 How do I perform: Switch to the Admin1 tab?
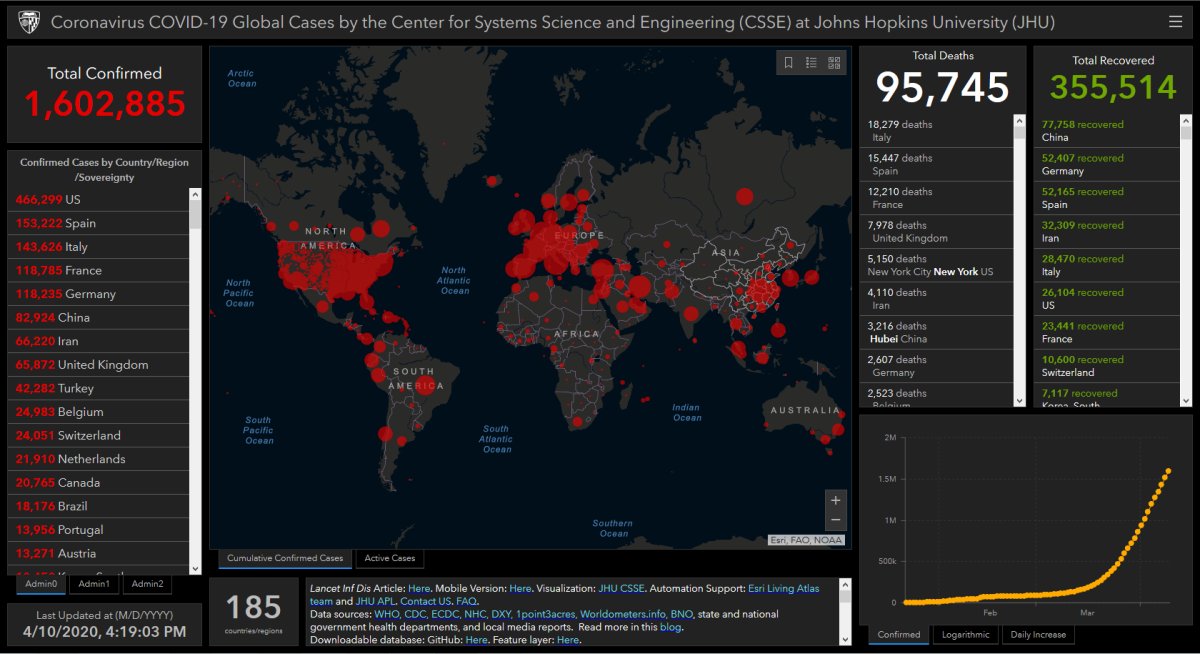click(x=94, y=584)
